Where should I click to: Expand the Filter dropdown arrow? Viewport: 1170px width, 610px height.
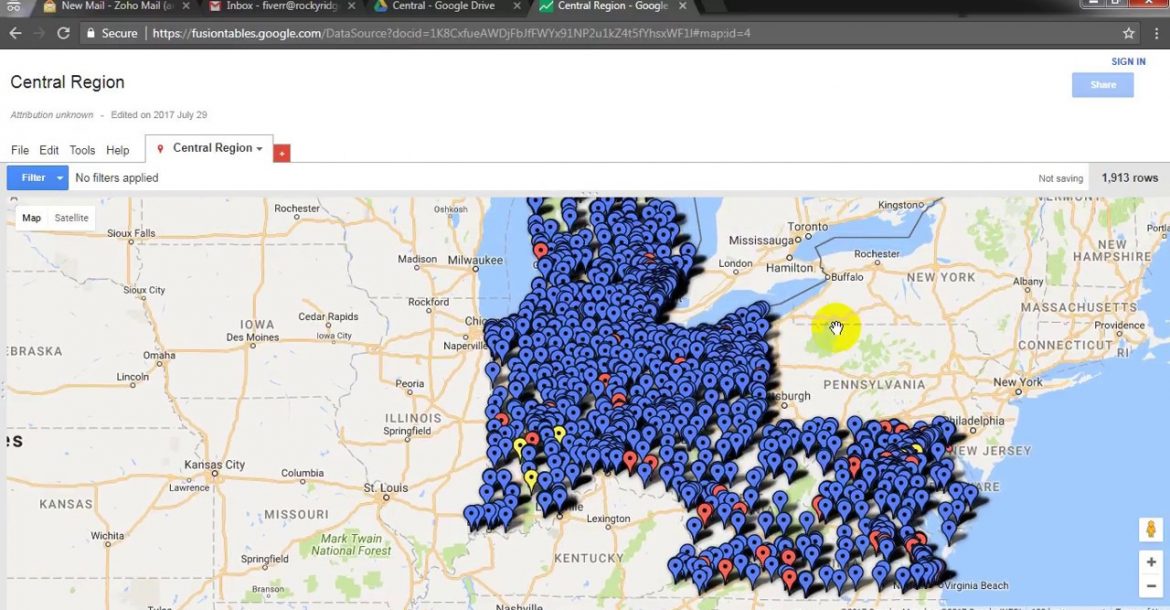point(60,178)
